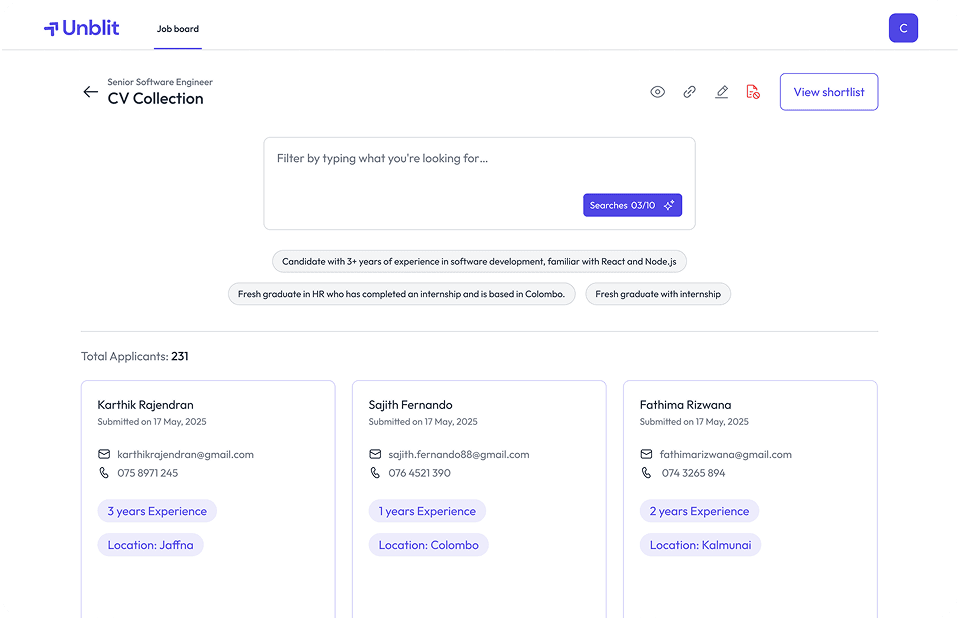The height and width of the screenshot is (618, 958).
Task: Click phone number 076 4521 390
Action: click(419, 473)
